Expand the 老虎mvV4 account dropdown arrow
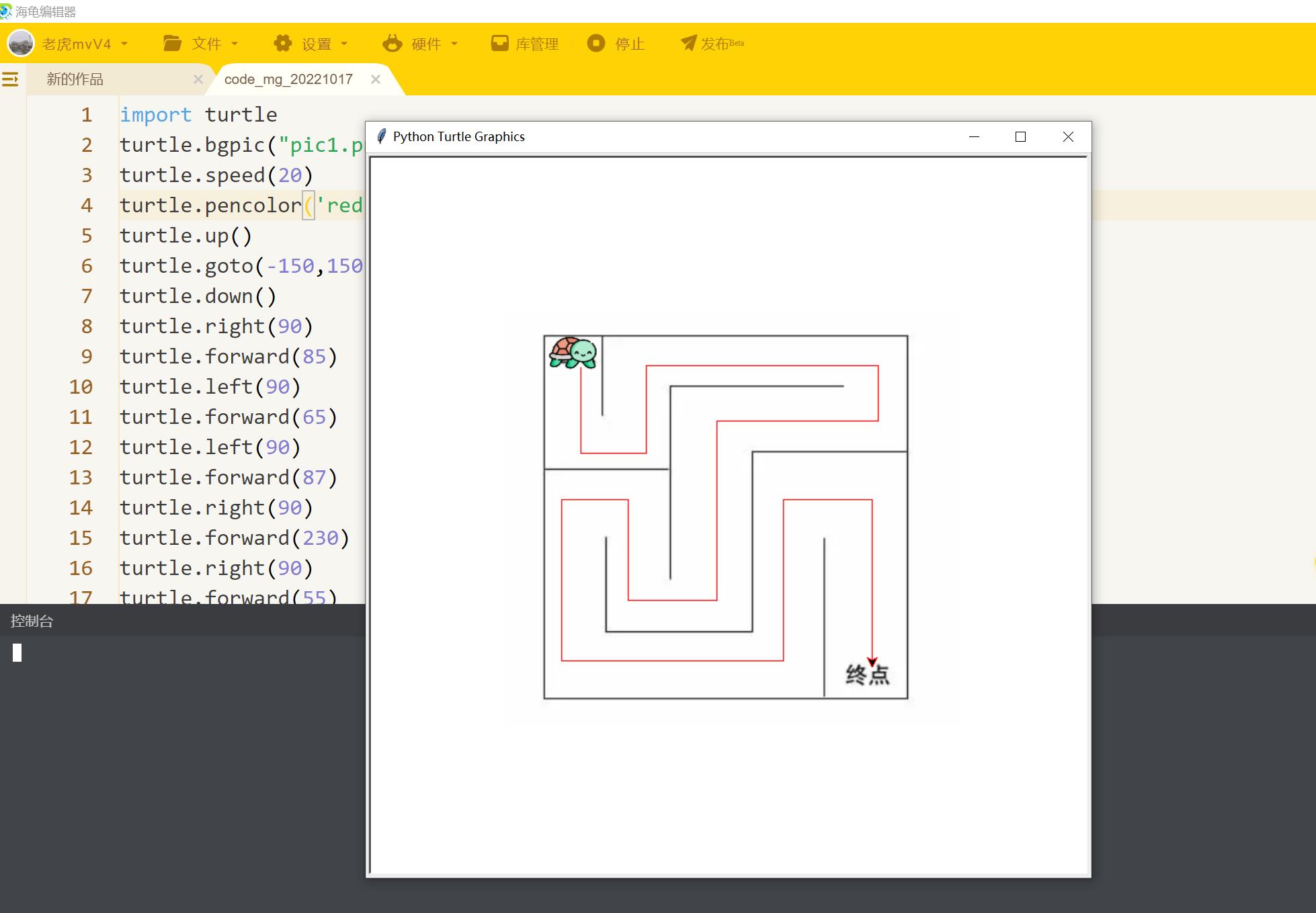Viewport: 1316px width, 913px height. click(124, 44)
